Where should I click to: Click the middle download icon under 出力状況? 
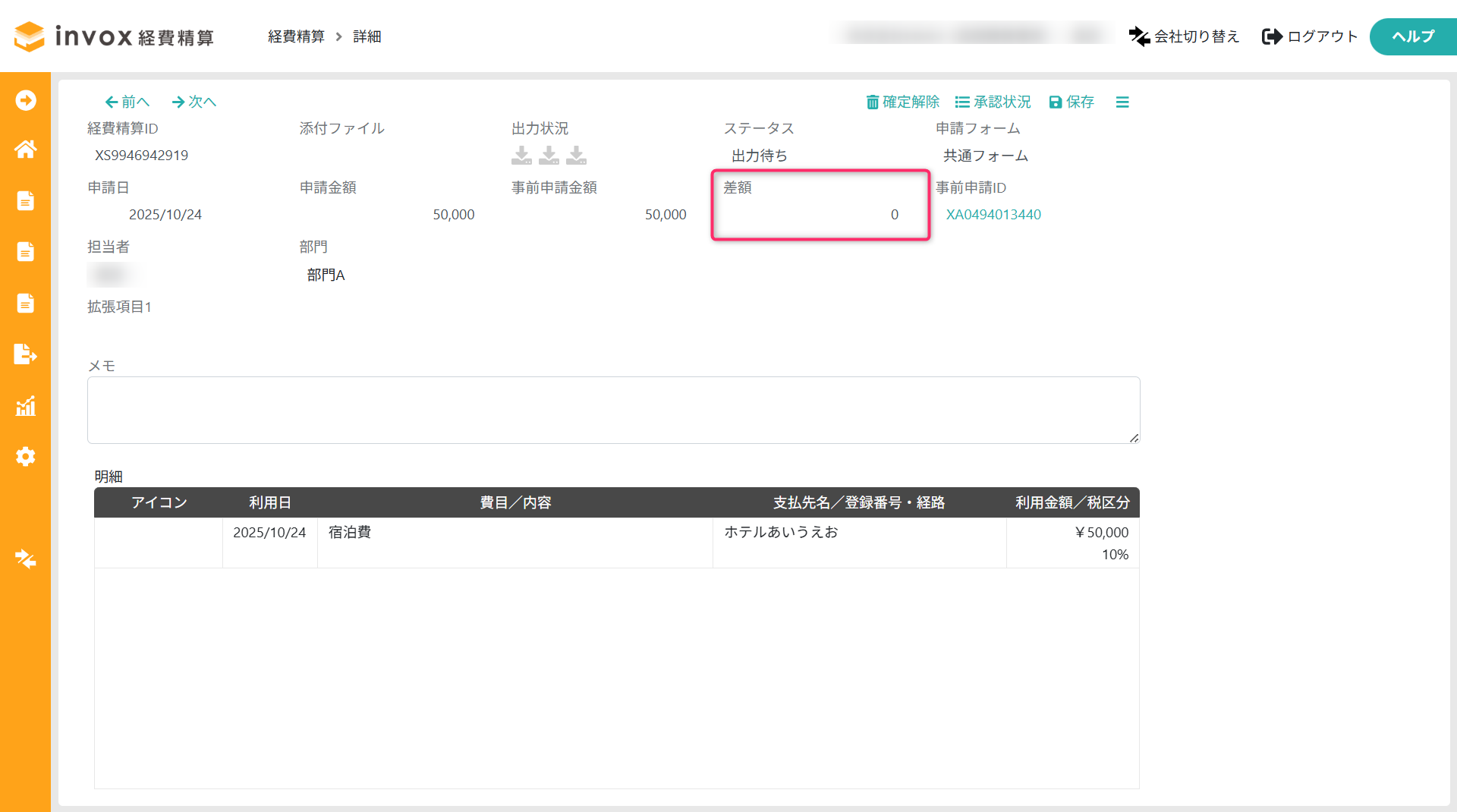tap(549, 156)
